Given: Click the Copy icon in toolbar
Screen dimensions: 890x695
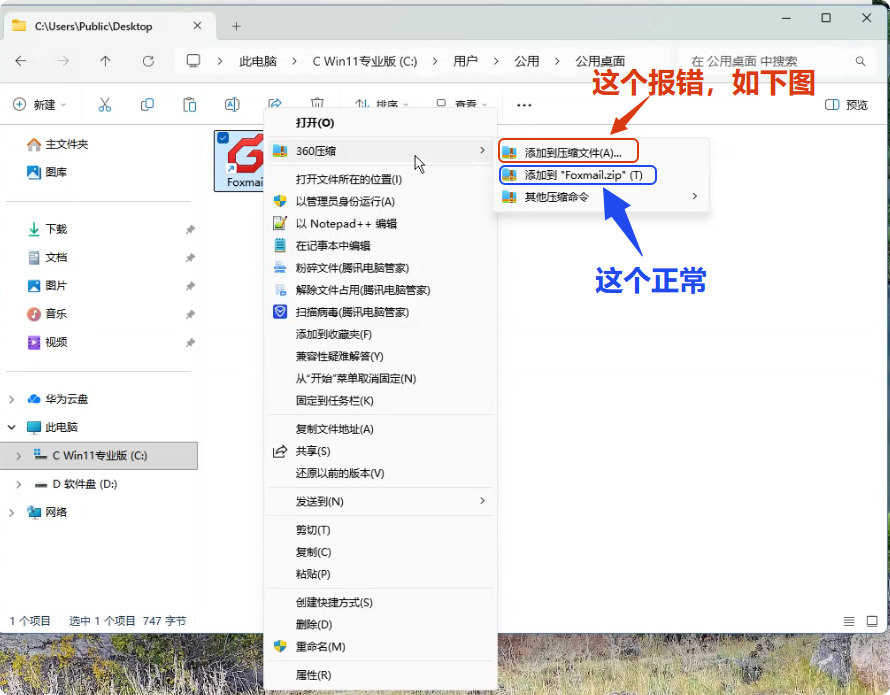Looking at the screenshot, I should coord(147,104).
